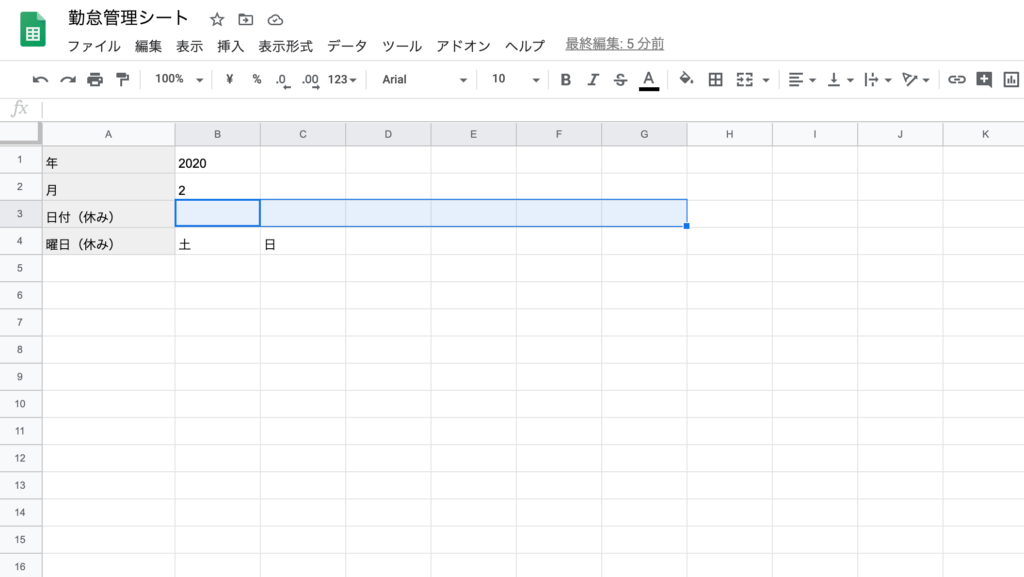Undo the last action

pyautogui.click(x=40, y=80)
